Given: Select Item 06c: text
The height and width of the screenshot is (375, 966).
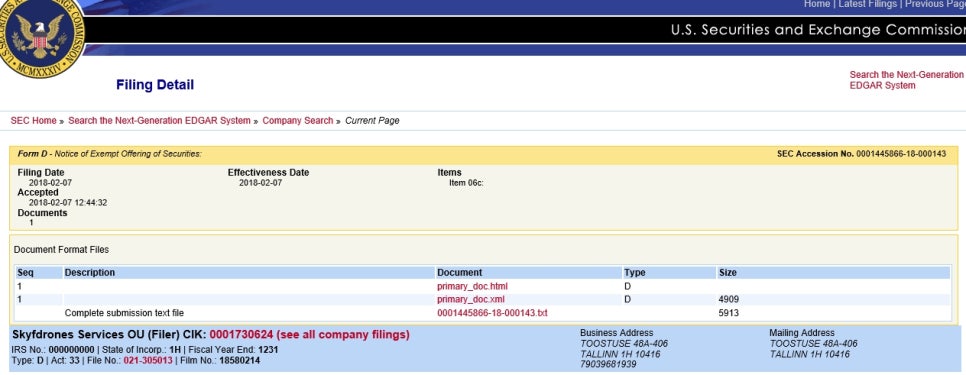Looking at the screenshot, I should tap(466, 183).
